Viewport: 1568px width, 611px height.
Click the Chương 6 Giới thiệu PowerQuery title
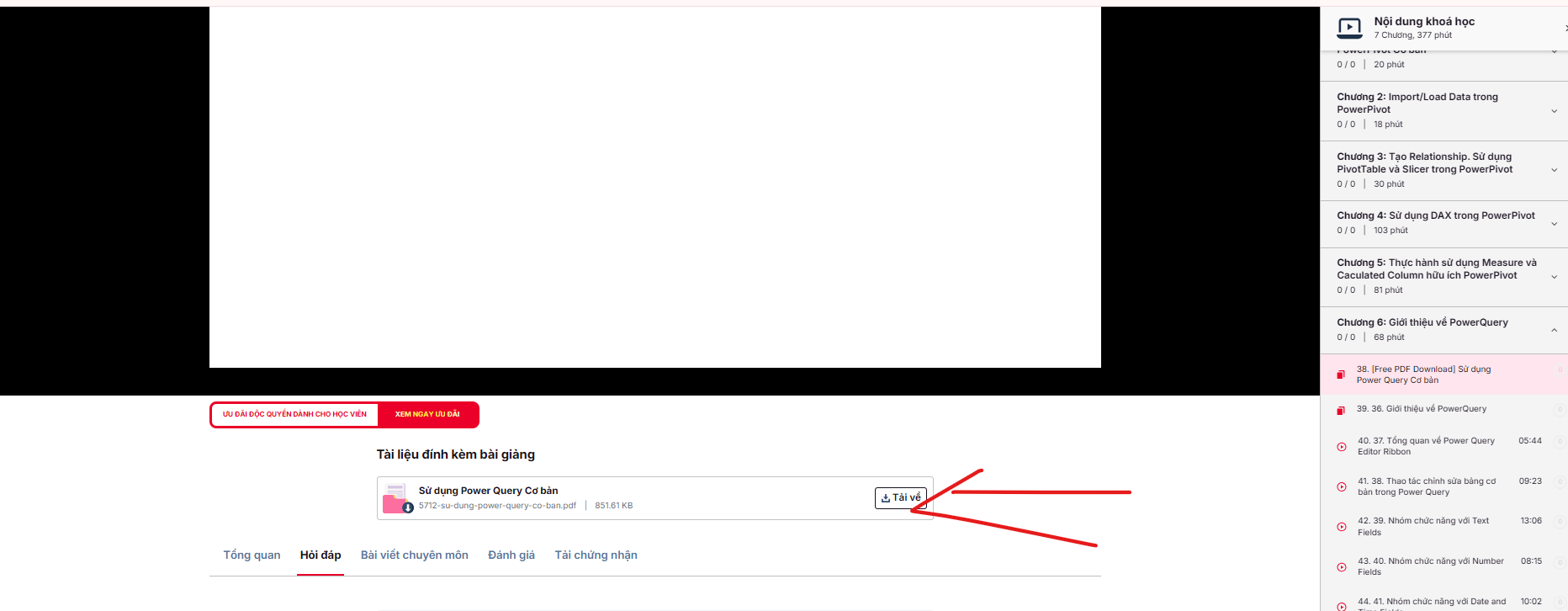tap(1422, 322)
